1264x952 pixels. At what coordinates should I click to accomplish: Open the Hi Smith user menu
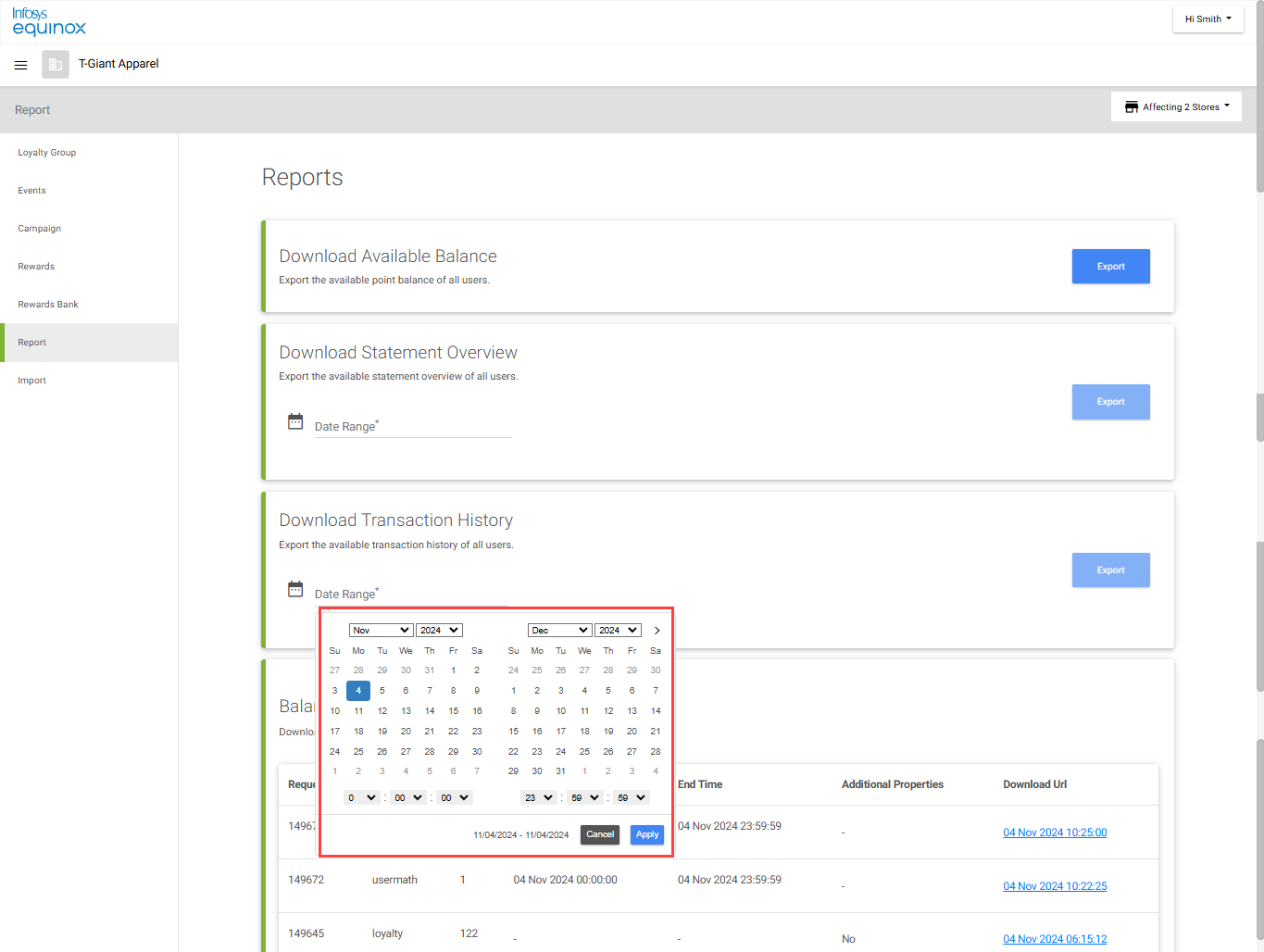[1208, 19]
